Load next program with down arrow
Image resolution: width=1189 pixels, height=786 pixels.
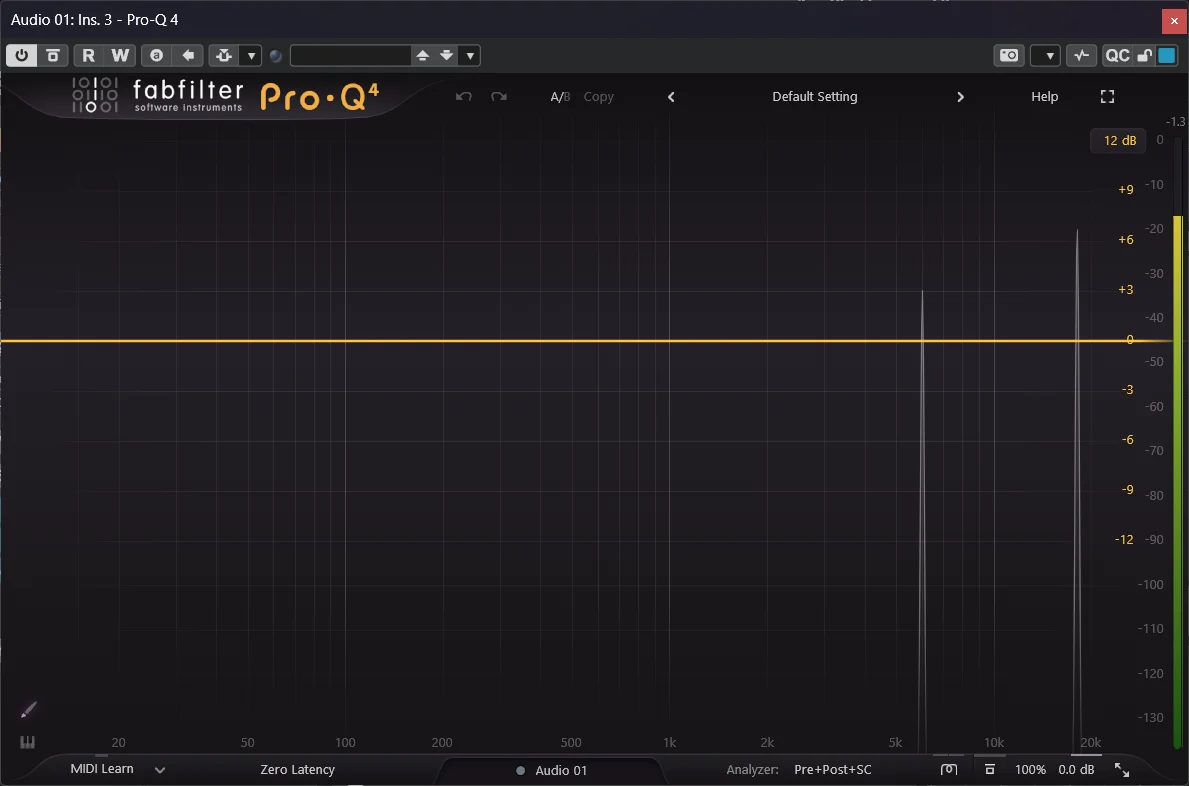(447, 55)
